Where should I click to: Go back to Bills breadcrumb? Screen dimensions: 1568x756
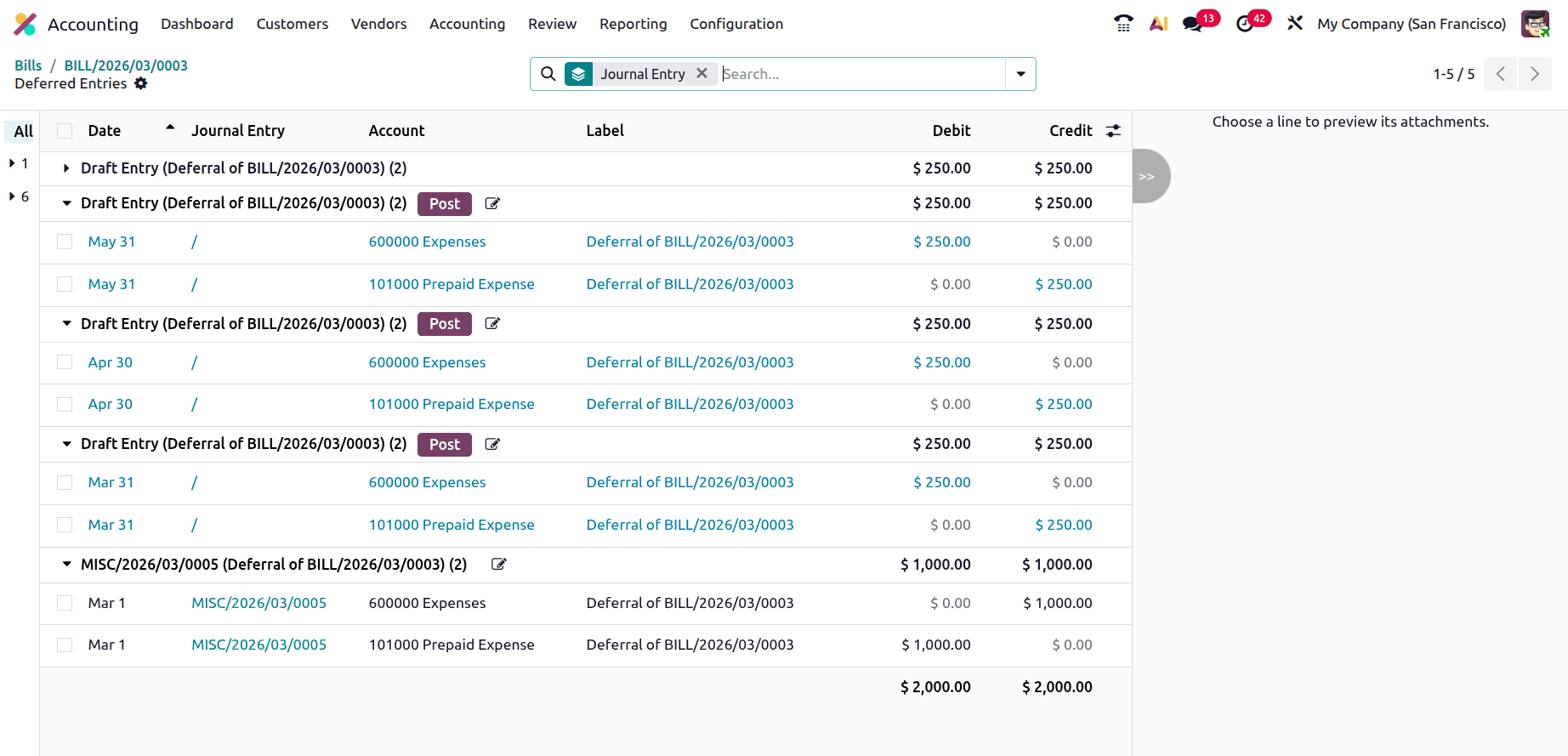point(28,65)
